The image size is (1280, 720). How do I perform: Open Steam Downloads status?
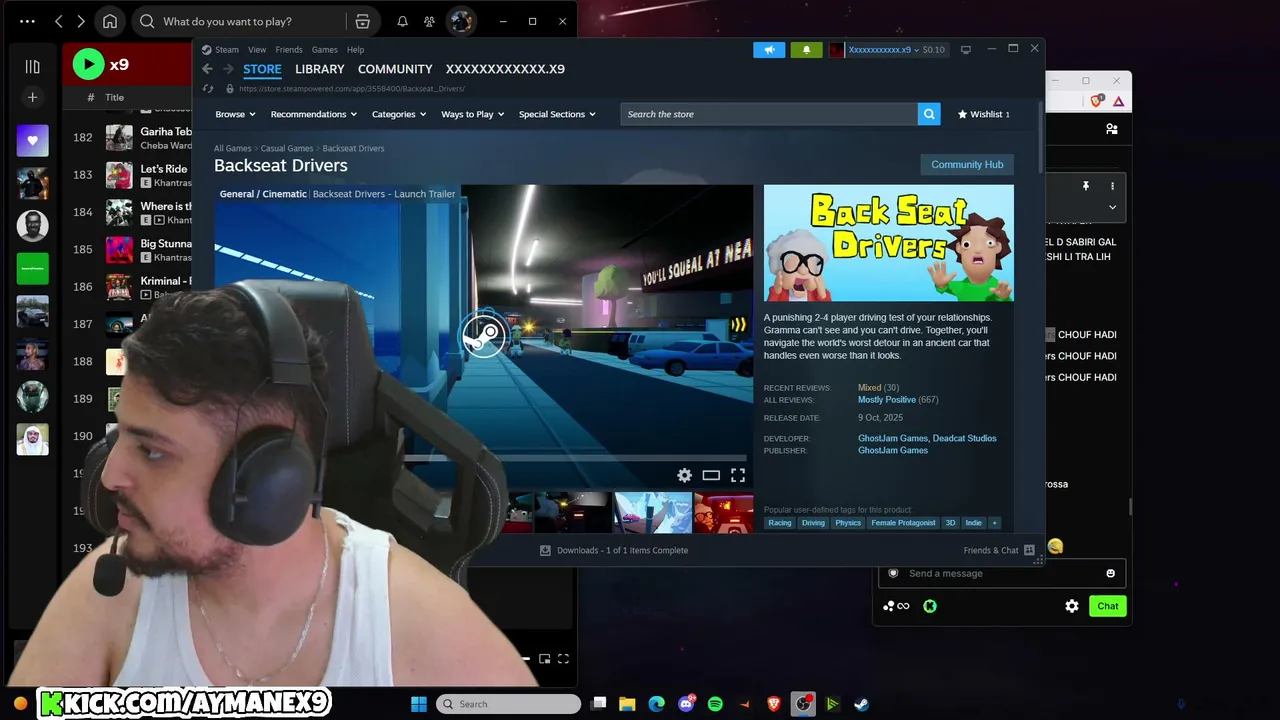(614, 550)
